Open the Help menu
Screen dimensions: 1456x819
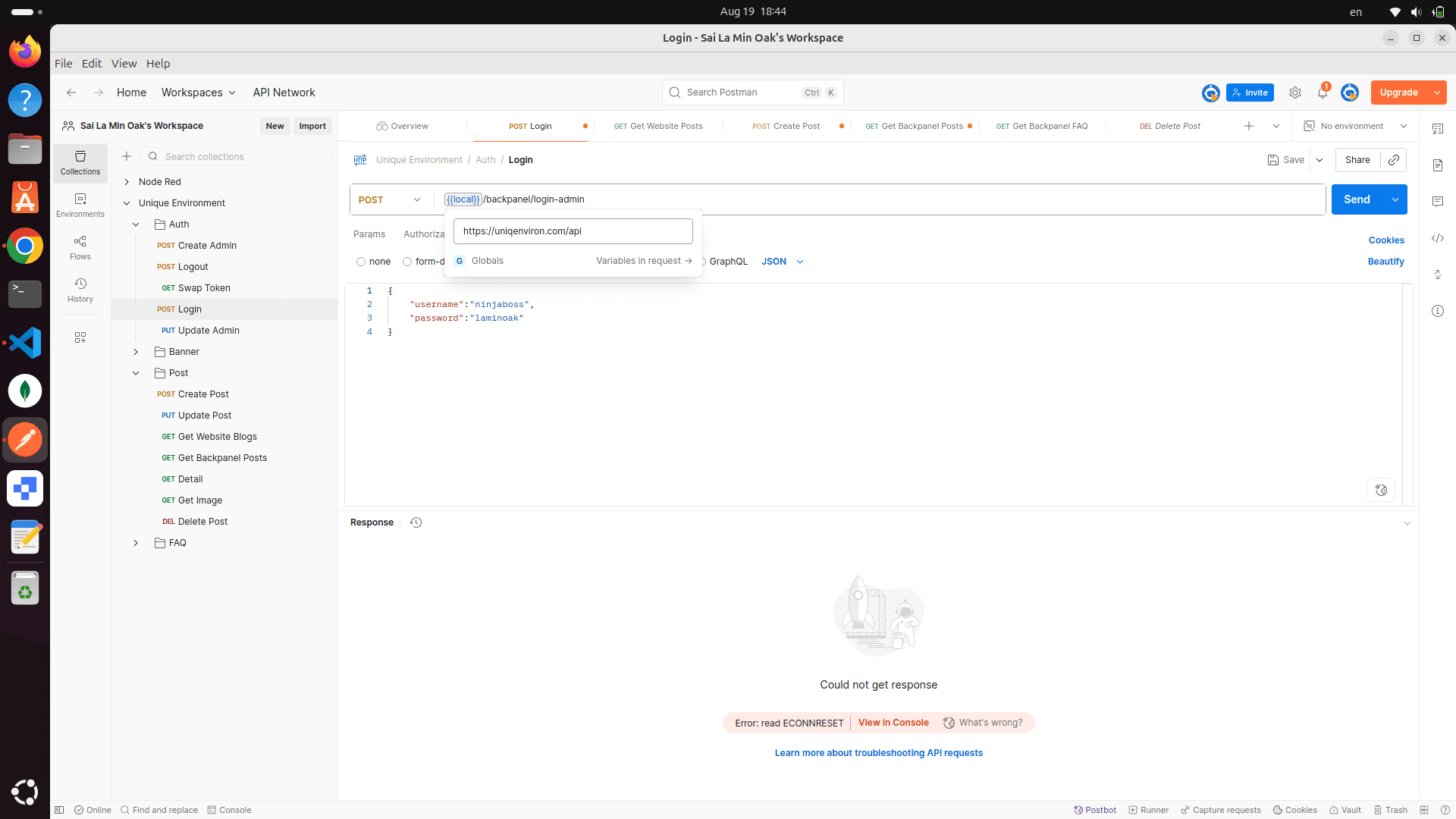[158, 64]
